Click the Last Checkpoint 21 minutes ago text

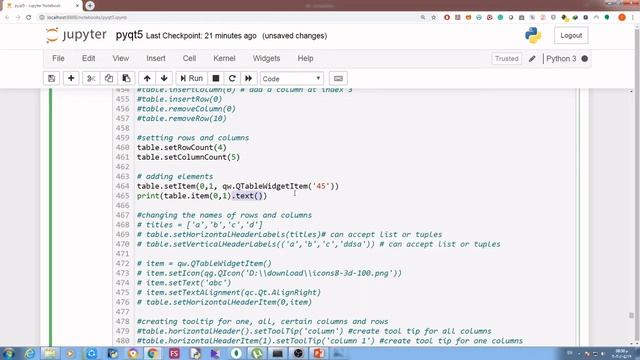[201, 36]
